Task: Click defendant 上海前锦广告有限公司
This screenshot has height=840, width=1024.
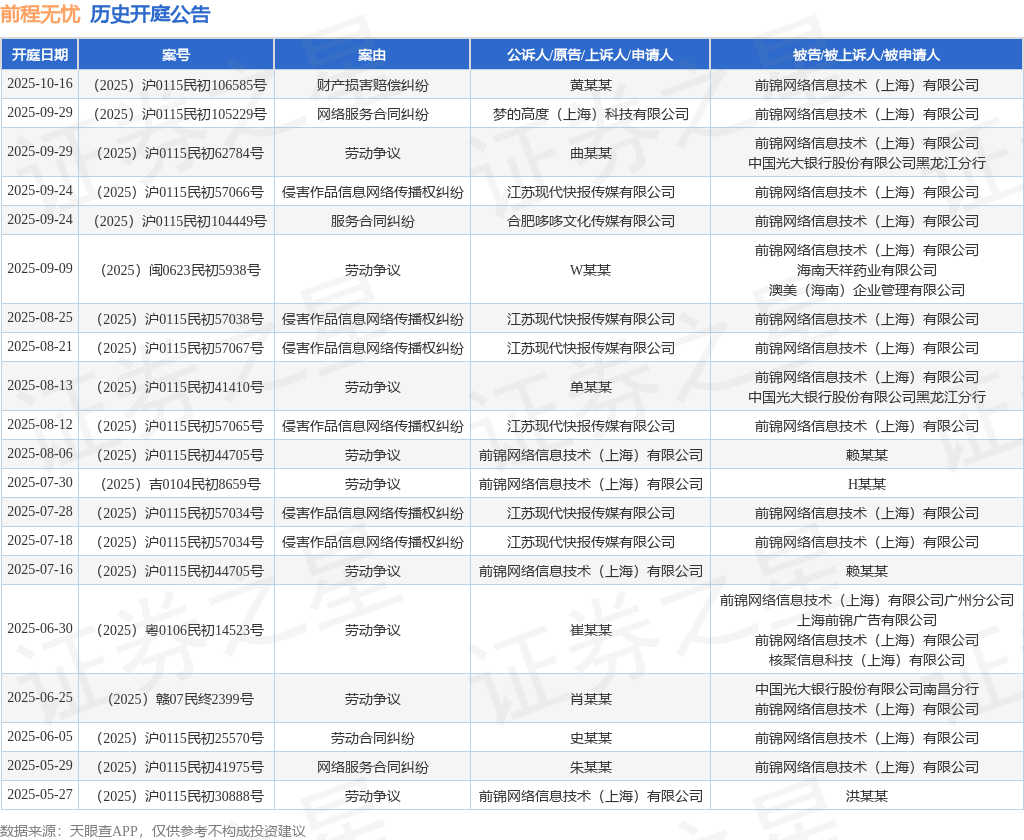Action: pos(867,620)
